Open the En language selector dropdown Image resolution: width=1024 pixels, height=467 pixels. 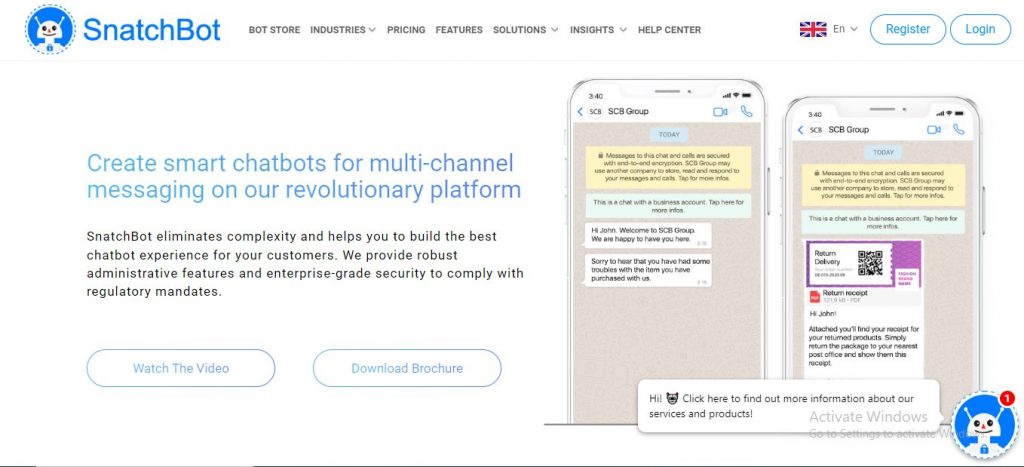[x=846, y=29]
